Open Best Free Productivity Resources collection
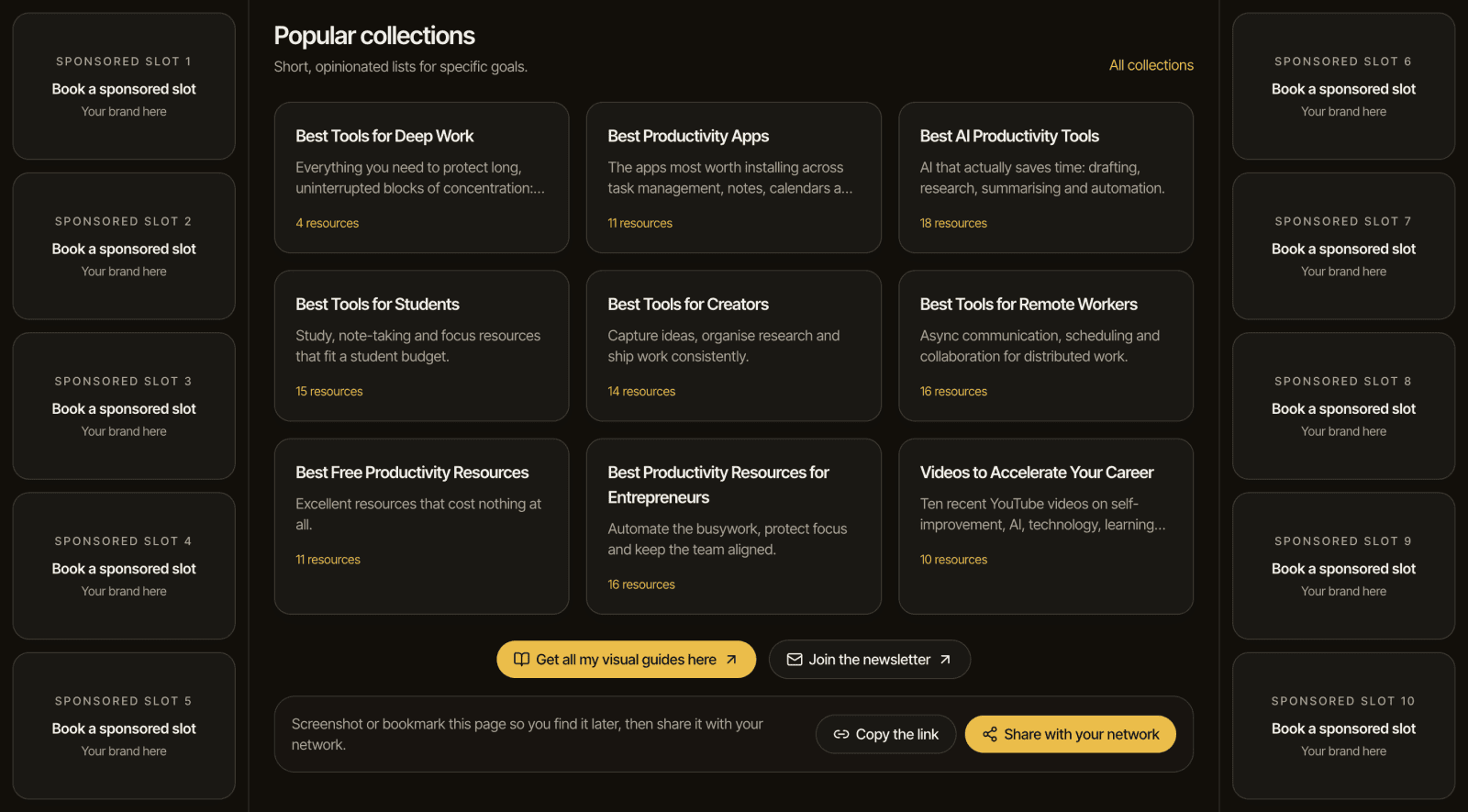1468x812 pixels. point(422,527)
